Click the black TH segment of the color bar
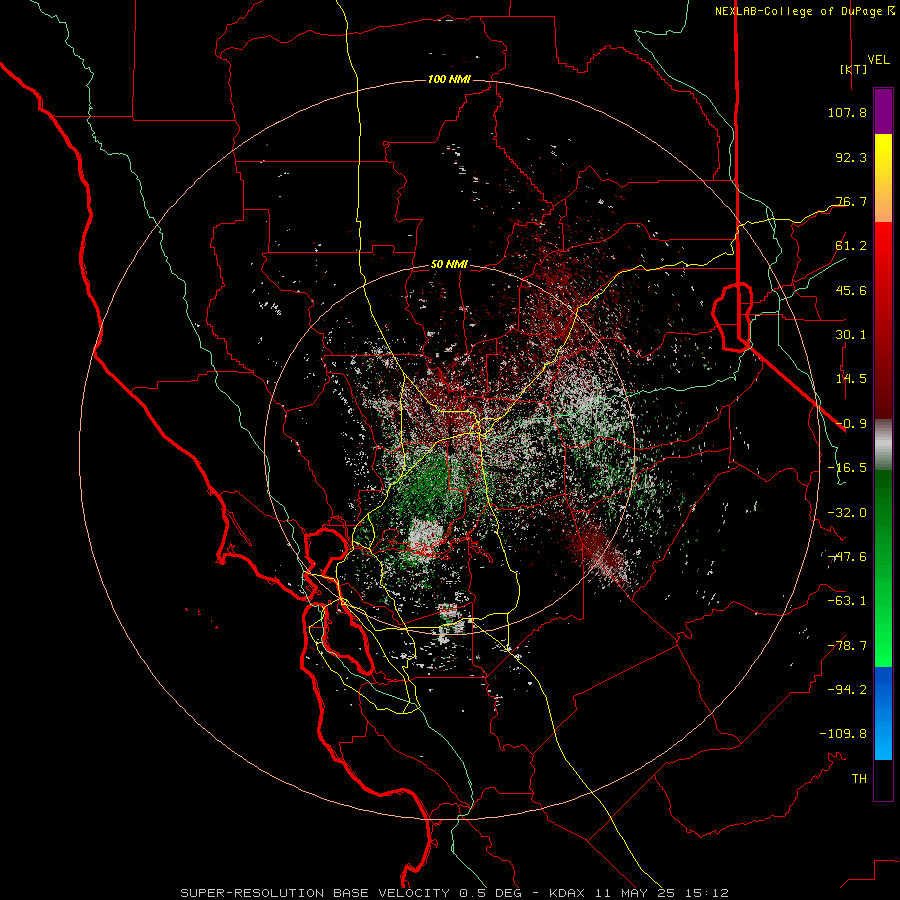The image size is (900, 900). point(883,780)
